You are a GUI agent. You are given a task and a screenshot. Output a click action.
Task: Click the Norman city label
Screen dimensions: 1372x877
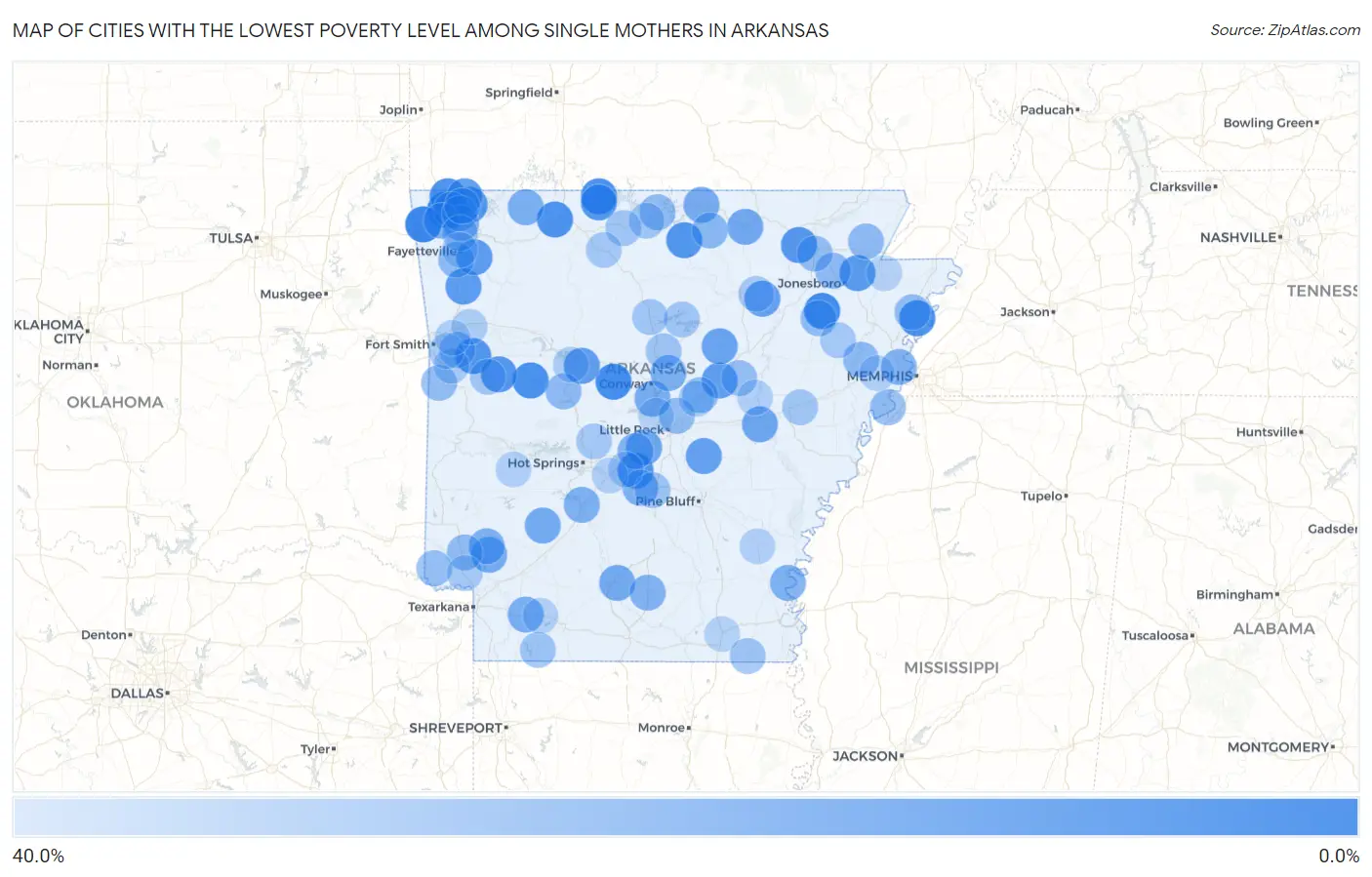(67, 365)
